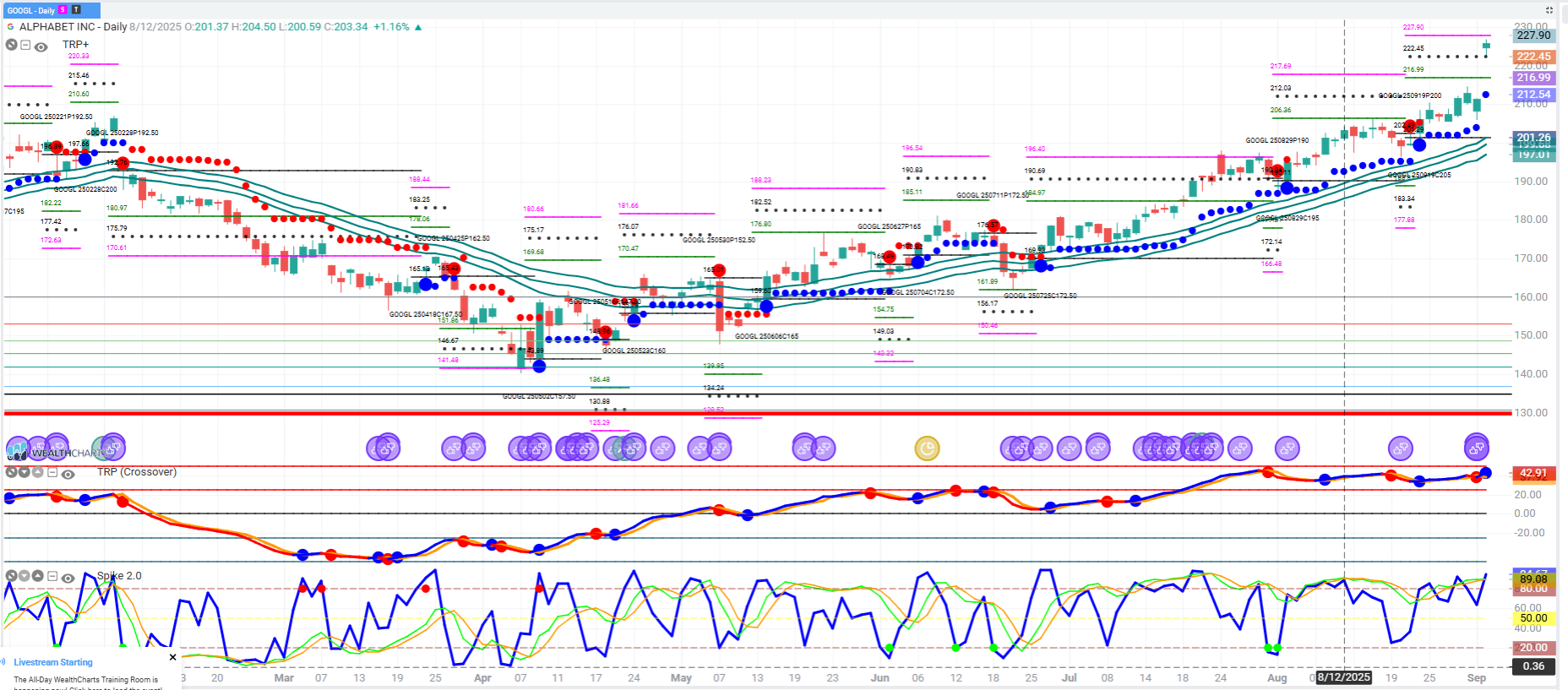This screenshot has width=1568, height=690.
Task: Remove the Spike 2.0 indicator
Action: point(11,576)
